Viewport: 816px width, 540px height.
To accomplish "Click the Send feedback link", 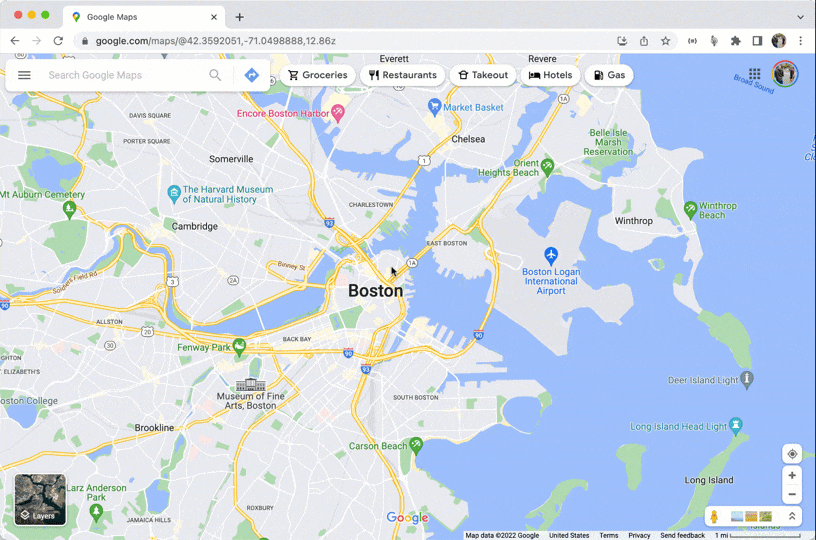I will coord(682,535).
